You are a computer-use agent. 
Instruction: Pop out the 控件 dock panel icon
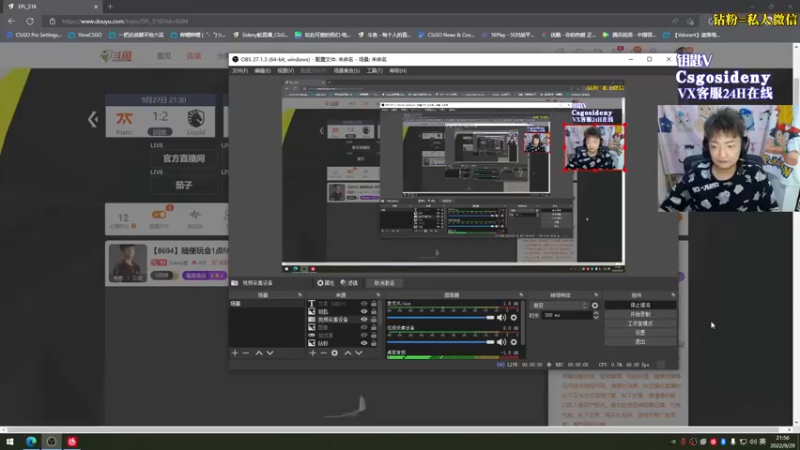pyautogui.click(x=673, y=295)
